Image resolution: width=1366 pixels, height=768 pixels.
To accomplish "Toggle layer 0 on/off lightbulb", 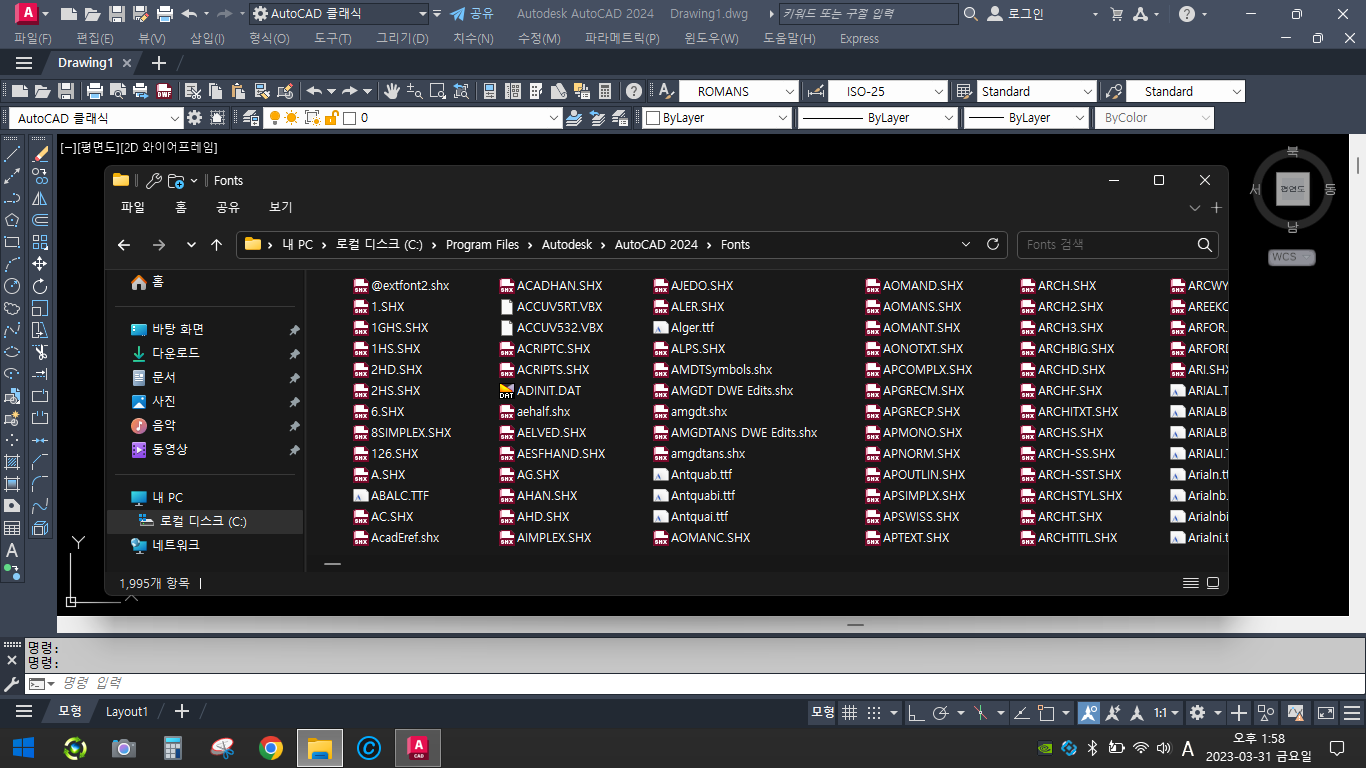I will coord(274,118).
